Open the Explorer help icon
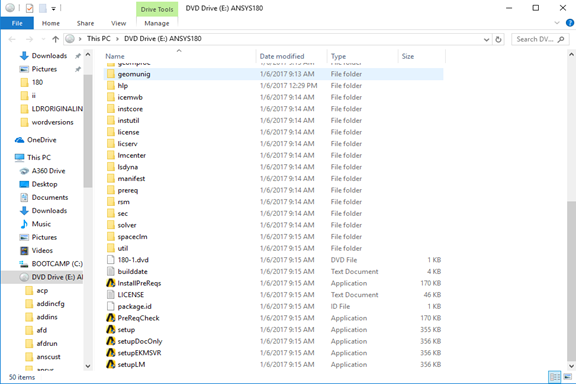Viewport: 576px width, 384px height. click(x=570, y=23)
